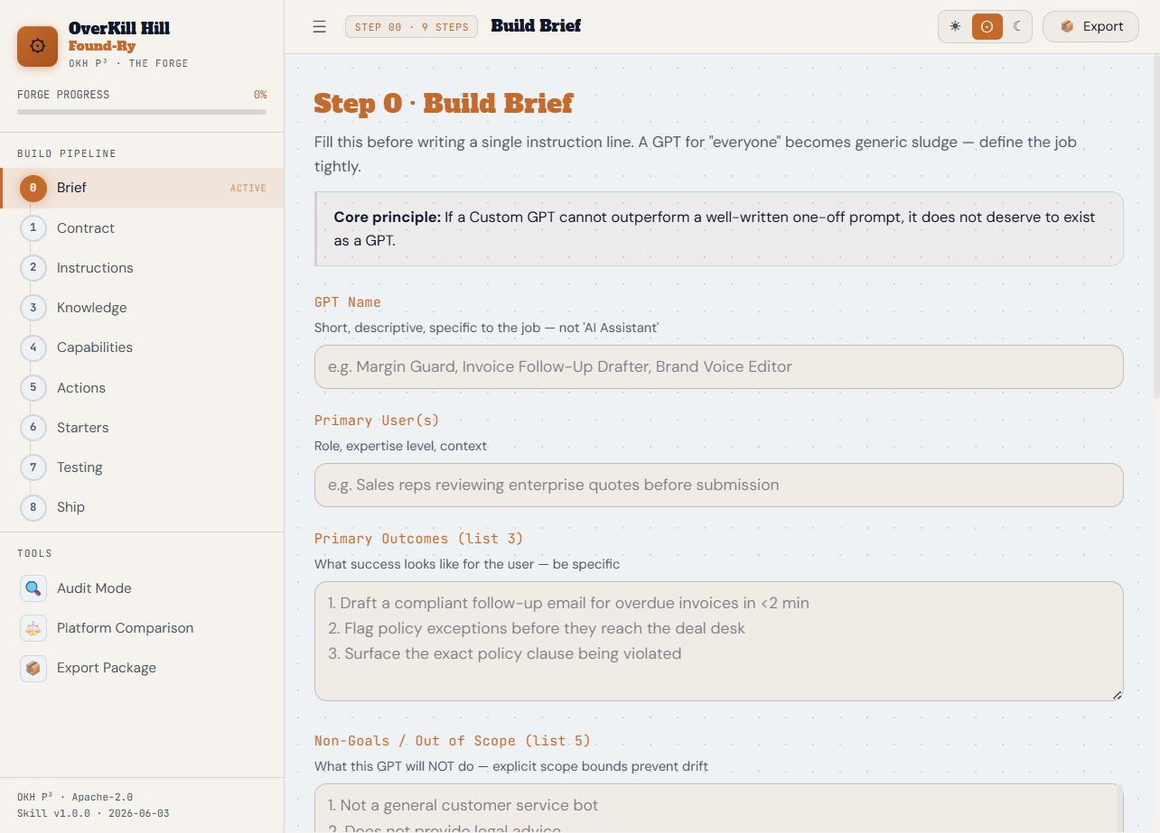Viewport: 1160px width, 833px height.
Task: Click the Non-Goals textarea
Action: [718, 809]
